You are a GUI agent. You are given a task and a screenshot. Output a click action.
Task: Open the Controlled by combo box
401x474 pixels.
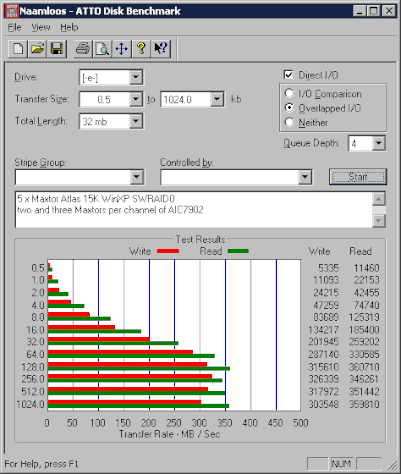pos(236,177)
